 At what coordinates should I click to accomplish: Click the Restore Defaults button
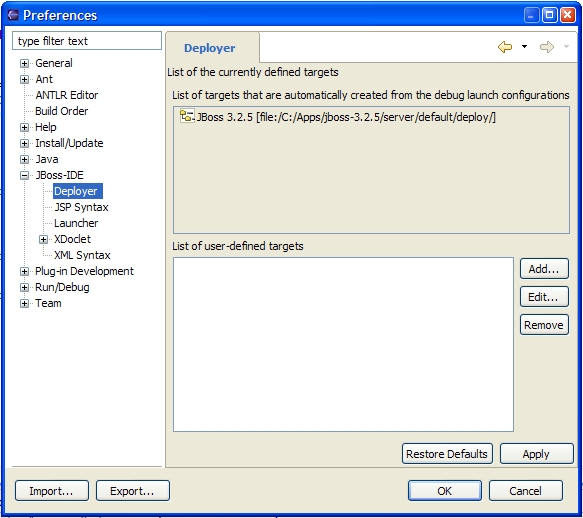pyautogui.click(x=447, y=454)
